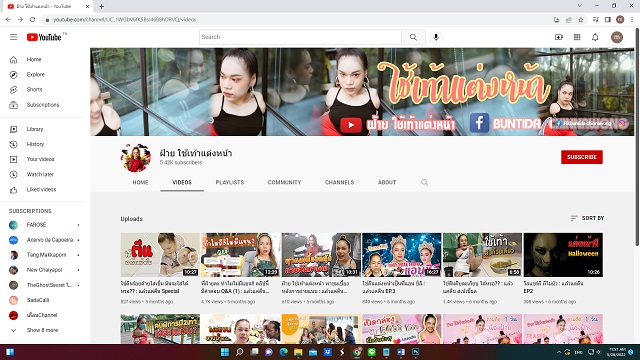Open the Create video camera icon
The image size is (640, 360).
click(x=559, y=37)
